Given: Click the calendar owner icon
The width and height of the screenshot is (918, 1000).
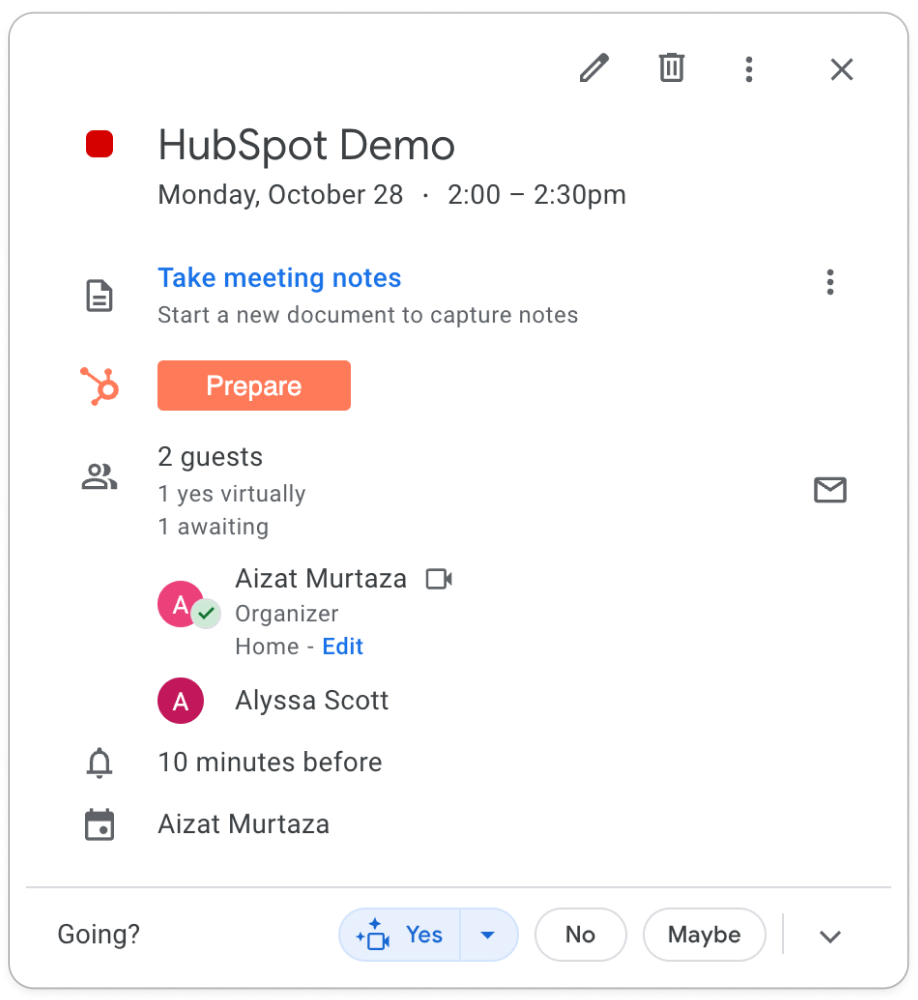Looking at the screenshot, I should 100,825.
